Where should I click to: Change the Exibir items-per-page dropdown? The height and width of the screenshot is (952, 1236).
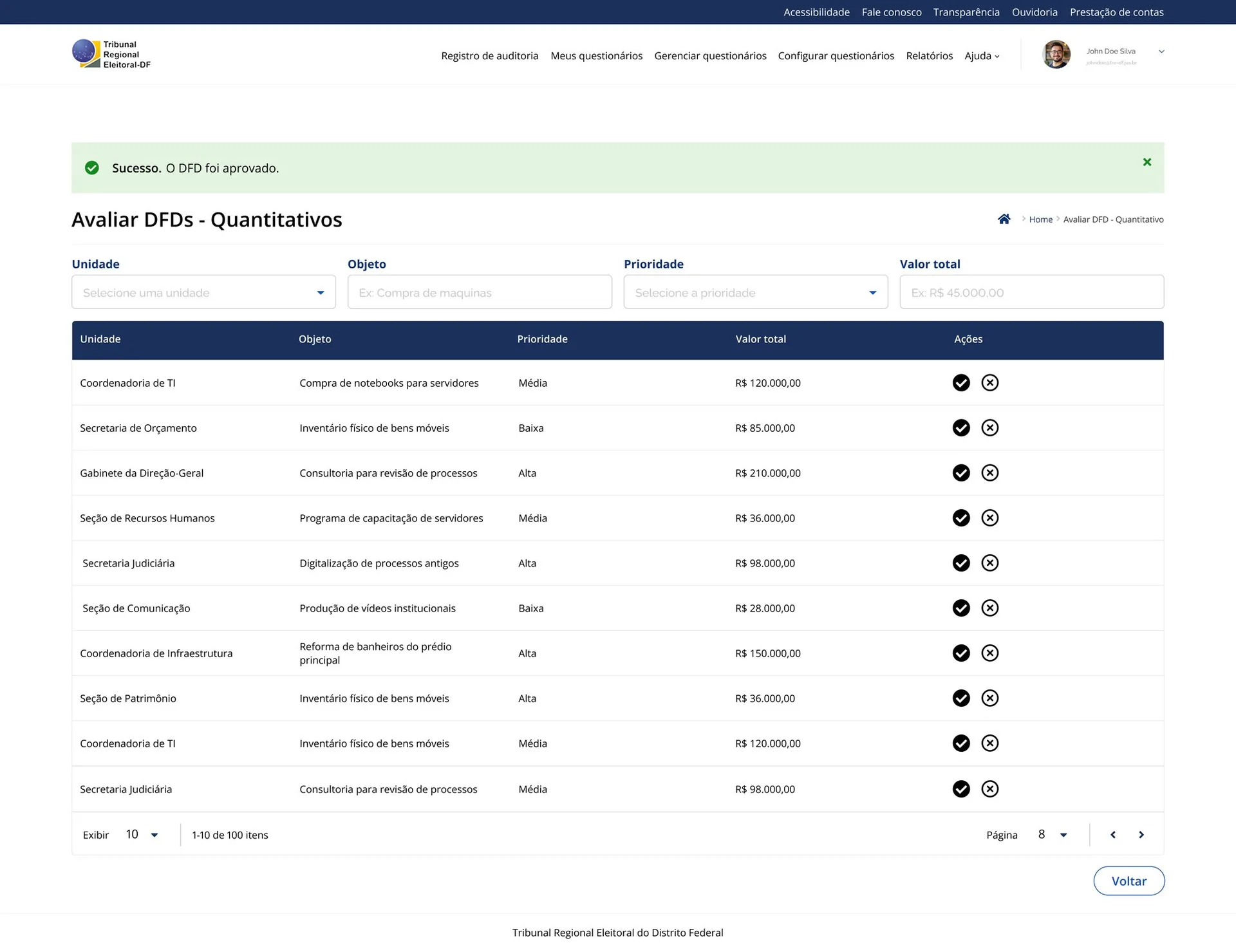(x=142, y=835)
